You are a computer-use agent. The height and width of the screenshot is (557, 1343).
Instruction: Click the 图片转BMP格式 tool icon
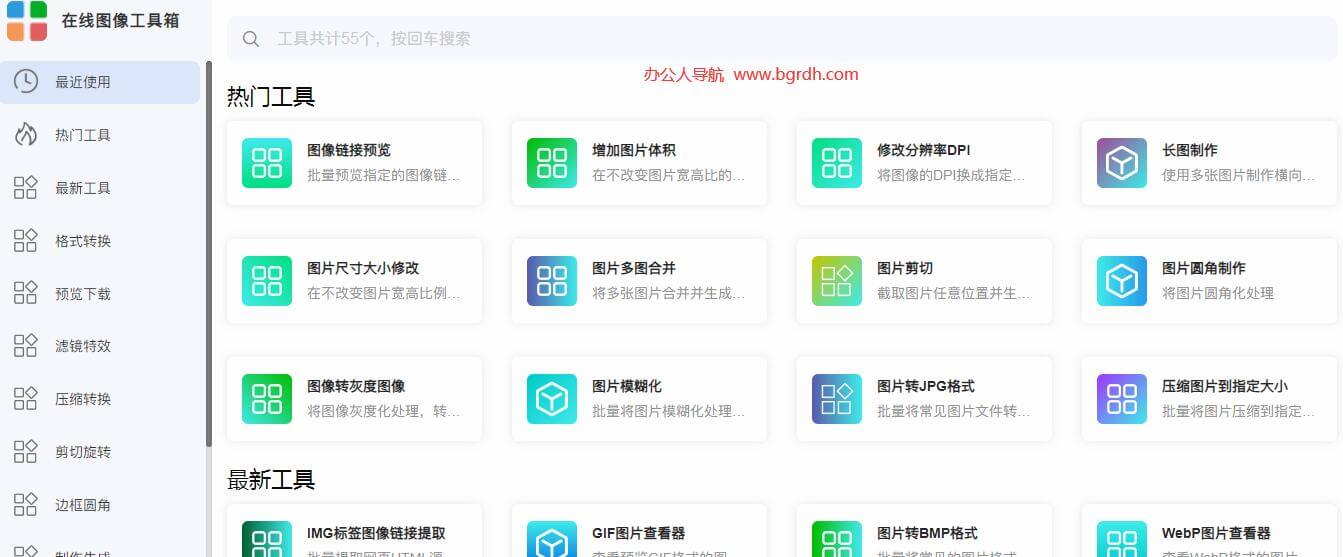tap(837, 539)
